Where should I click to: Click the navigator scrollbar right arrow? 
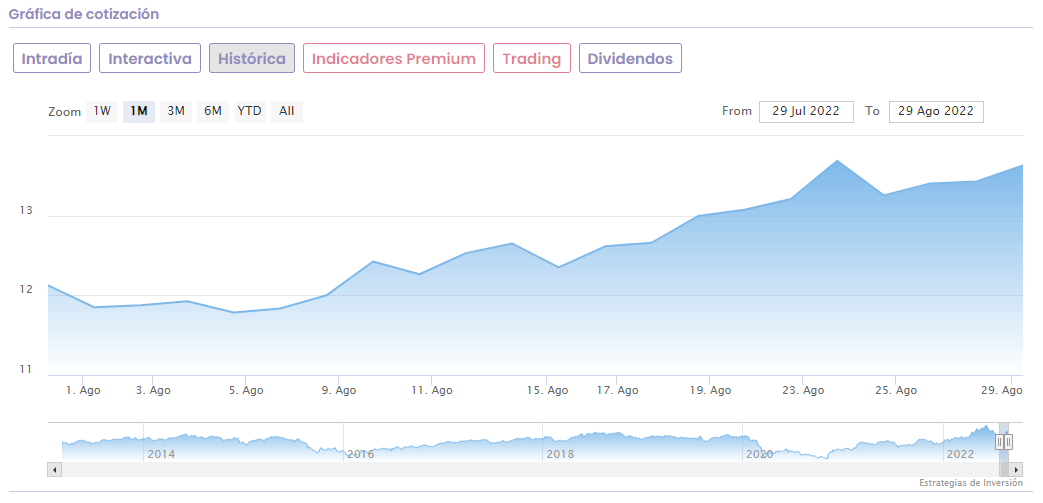(x=1016, y=469)
